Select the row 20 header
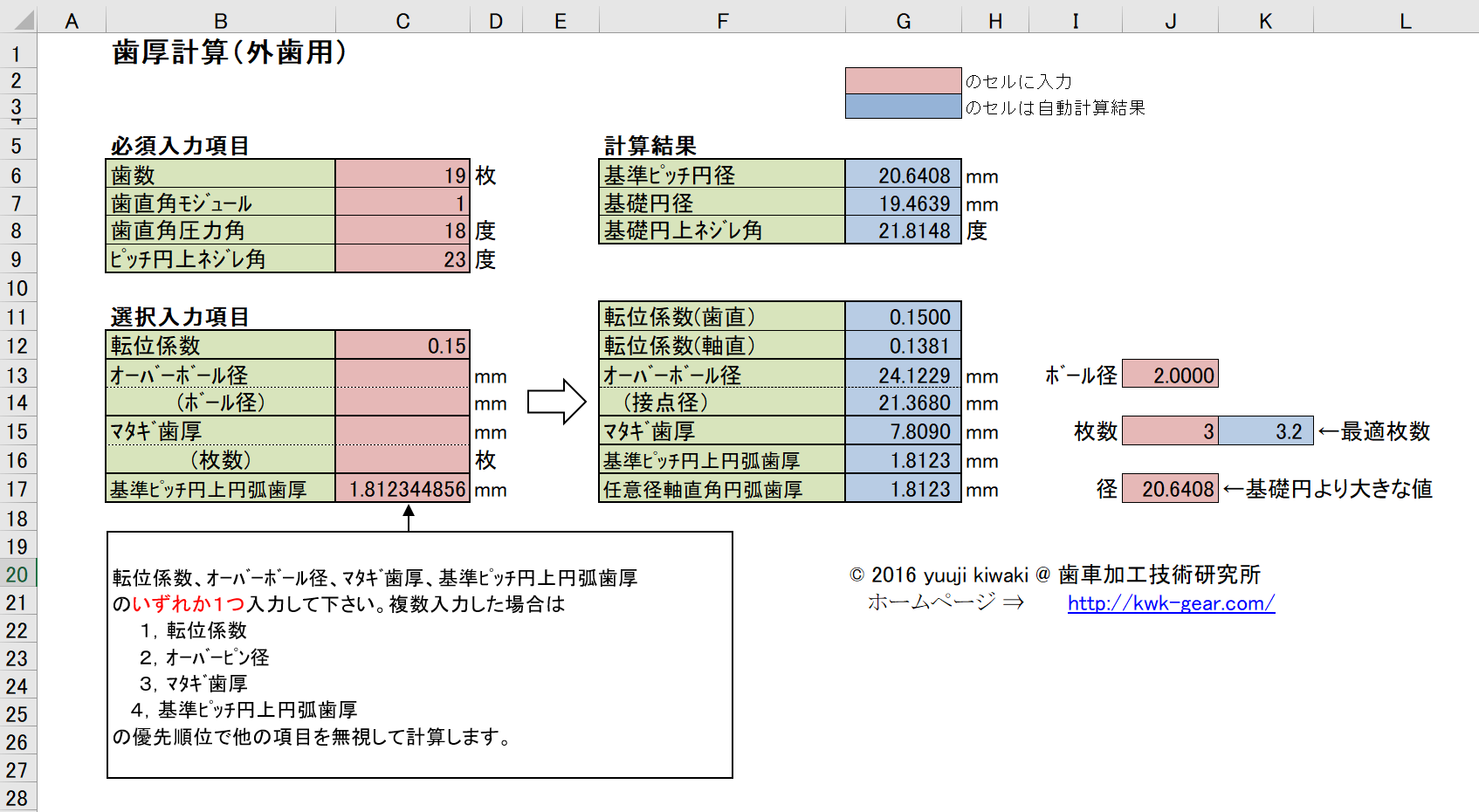The width and height of the screenshot is (1479, 812). [x=17, y=575]
